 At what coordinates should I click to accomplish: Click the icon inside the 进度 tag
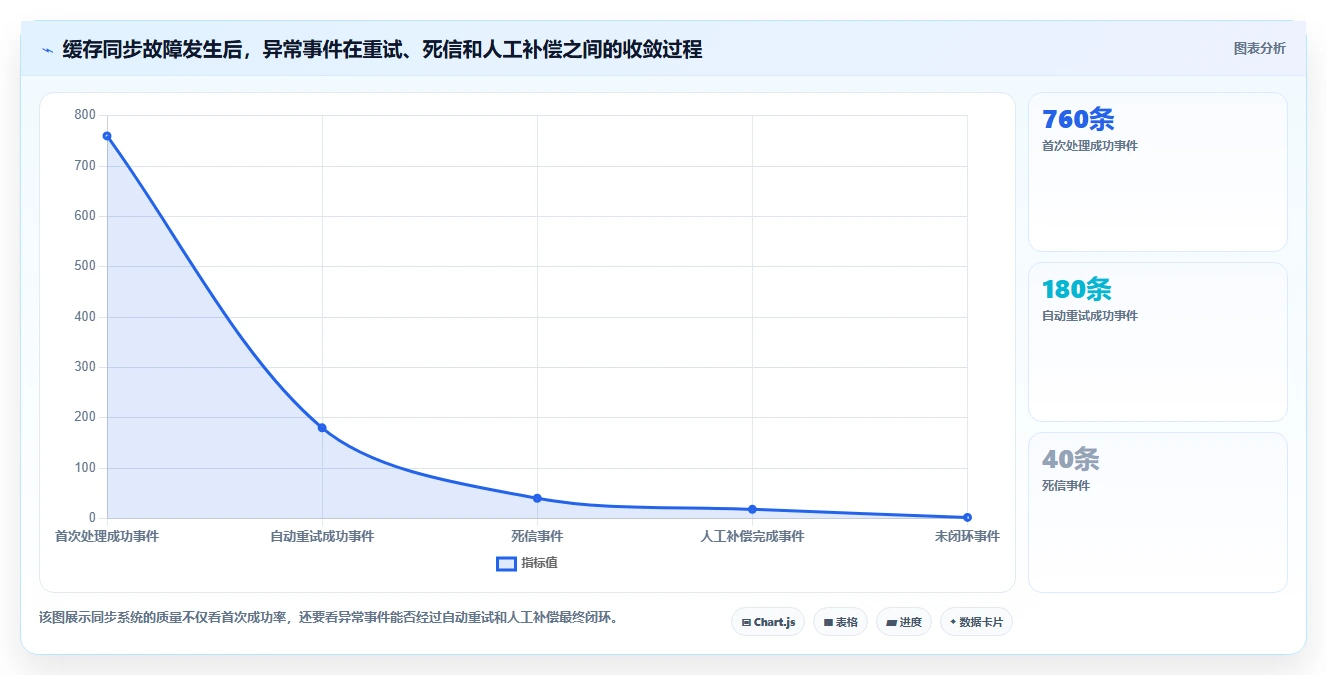(x=891, y=622)
